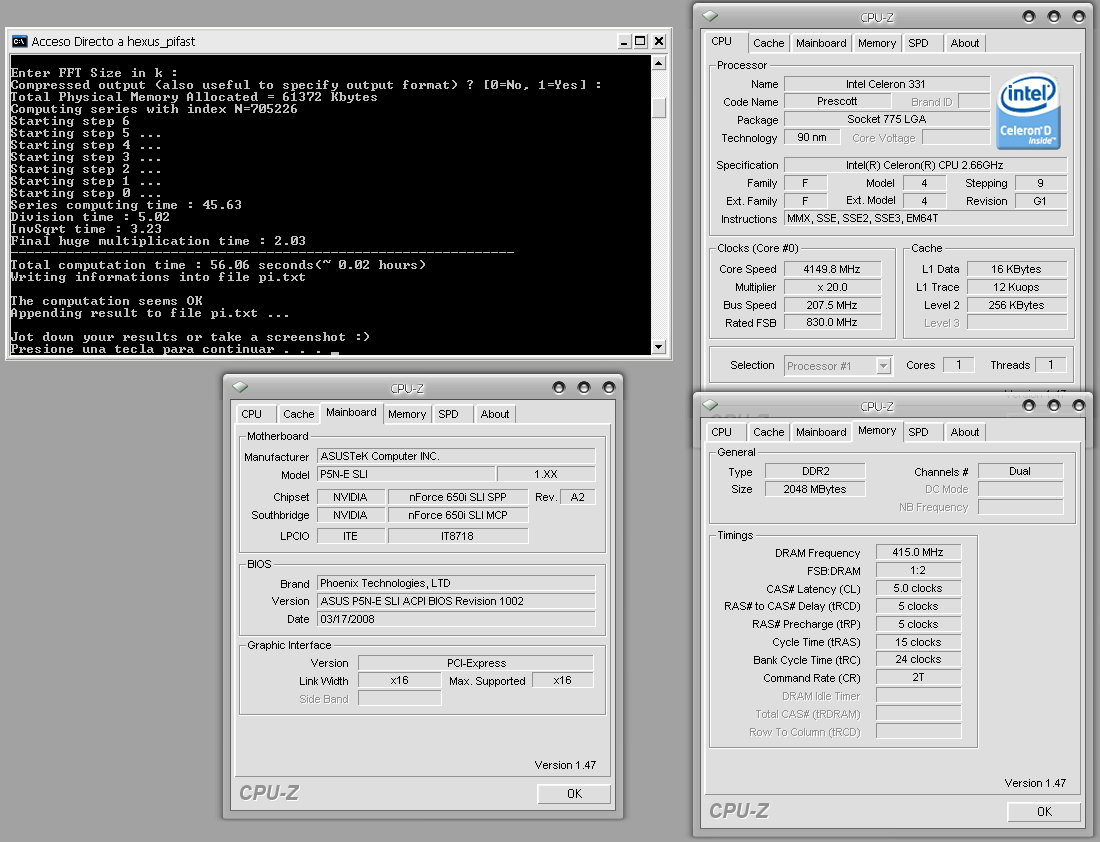The image size is (1100, 842).
Task: Click the CAS# Latency value 5.0 clocks
Action: pyautogui.click(x=918, y=588)
